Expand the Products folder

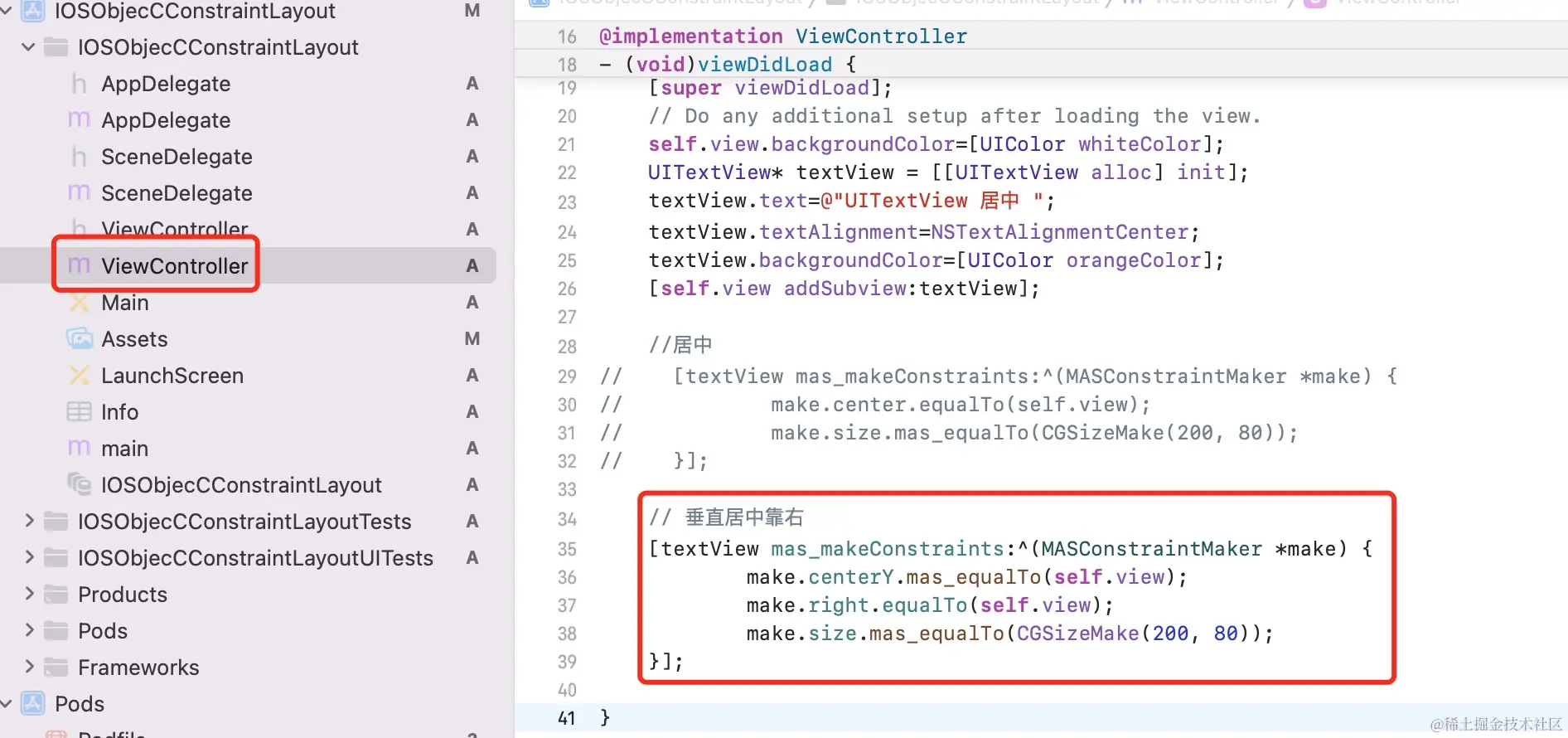tap(30, 594)
